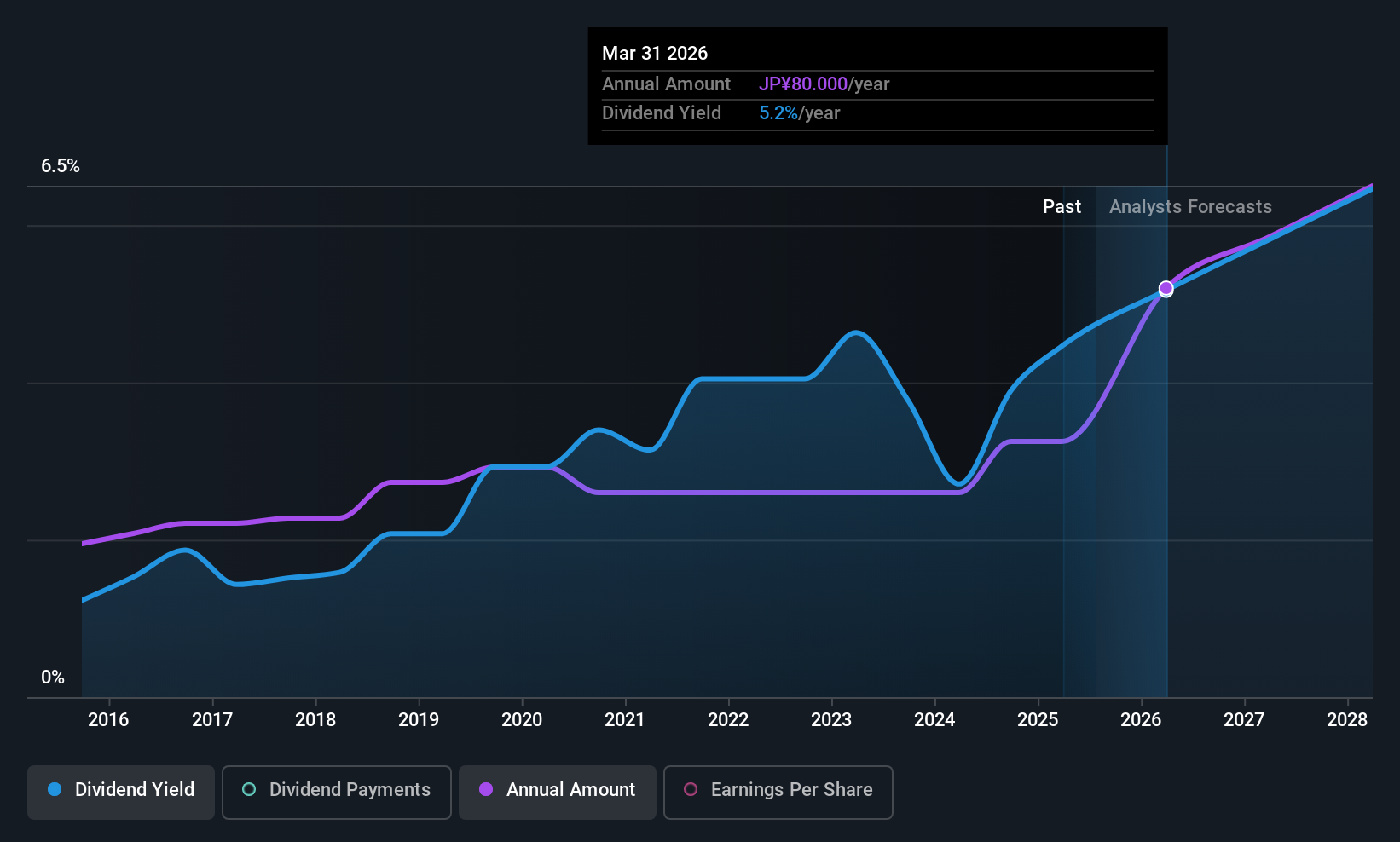This screenshot has width=1400, height=842.
Task: Click the 2020 x-axis year label
Action: tap(522, 720)
